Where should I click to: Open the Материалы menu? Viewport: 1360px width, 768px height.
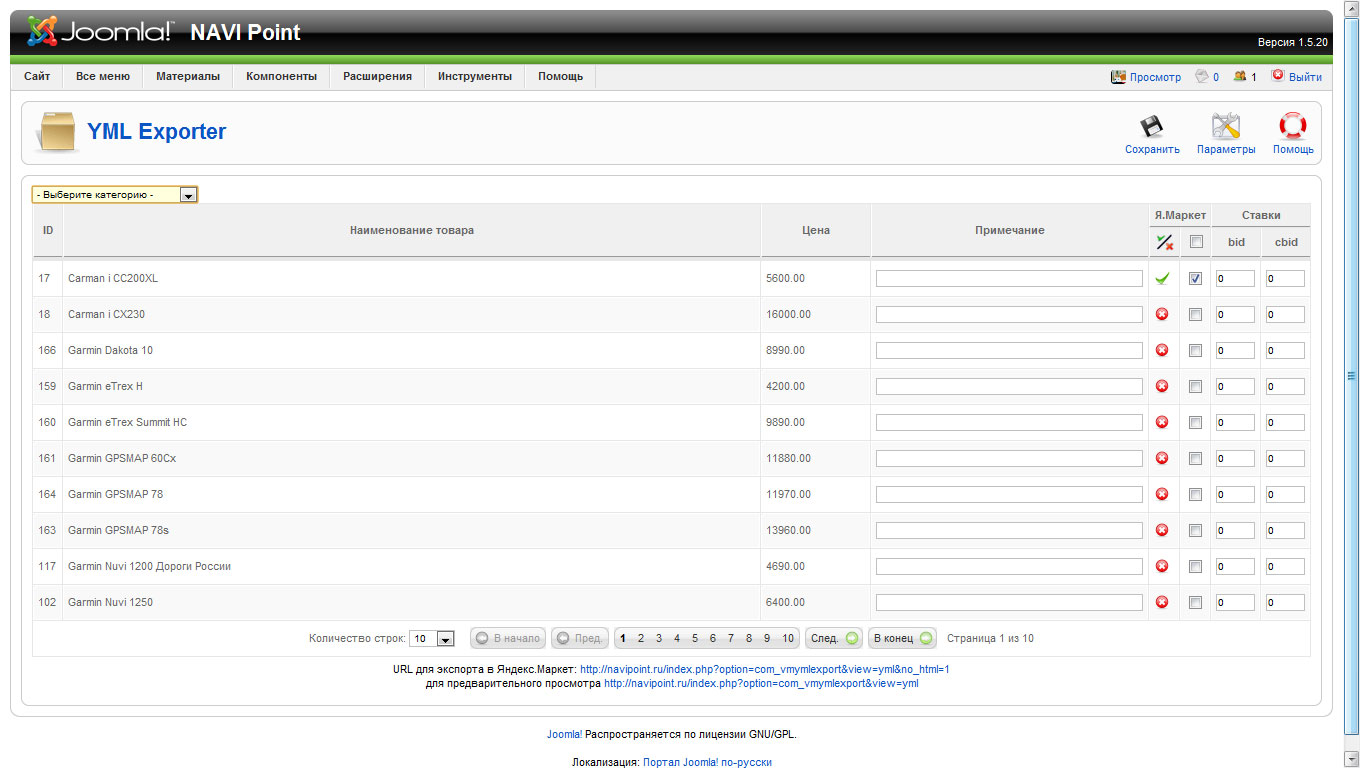pyautogui.click(x=188, y=77)
